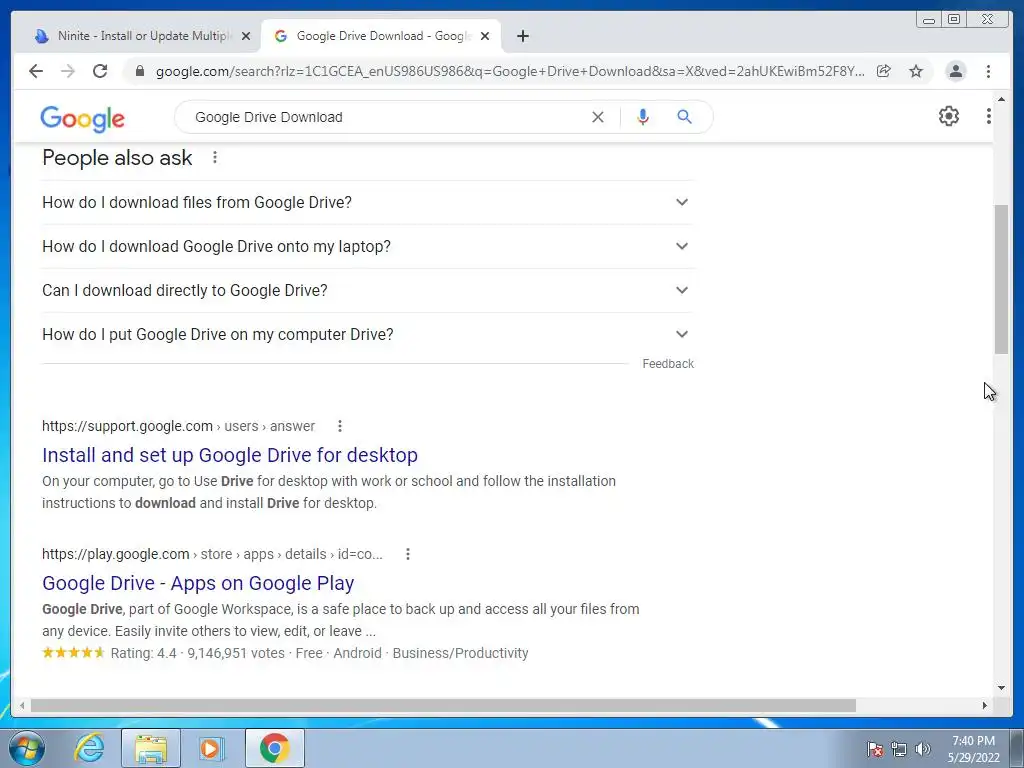Screen dimensions: 1024x768
Task: Click the horizontal scrollbar left arrow
Action: [22, 705]
